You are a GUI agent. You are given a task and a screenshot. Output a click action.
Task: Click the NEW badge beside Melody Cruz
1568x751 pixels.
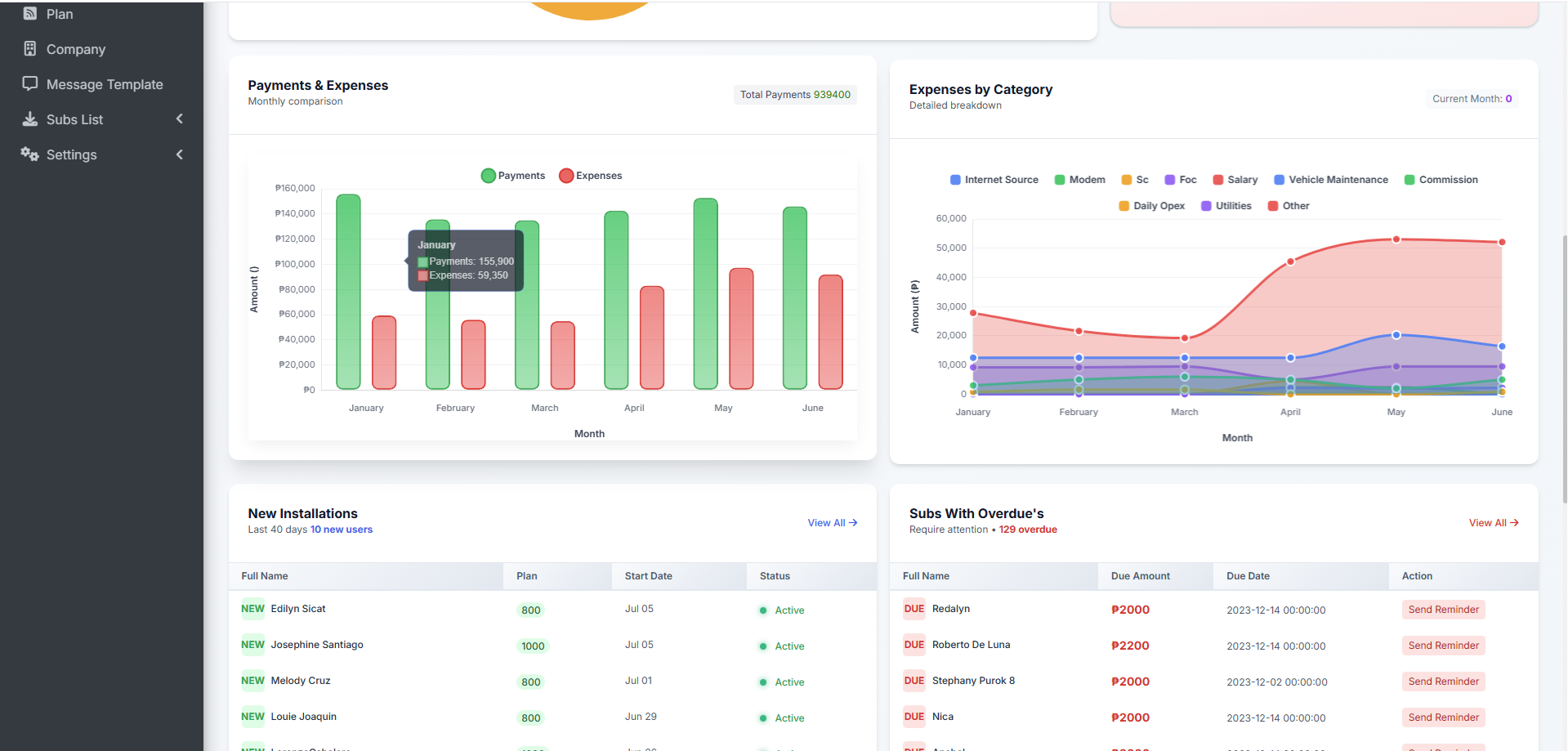252,681
